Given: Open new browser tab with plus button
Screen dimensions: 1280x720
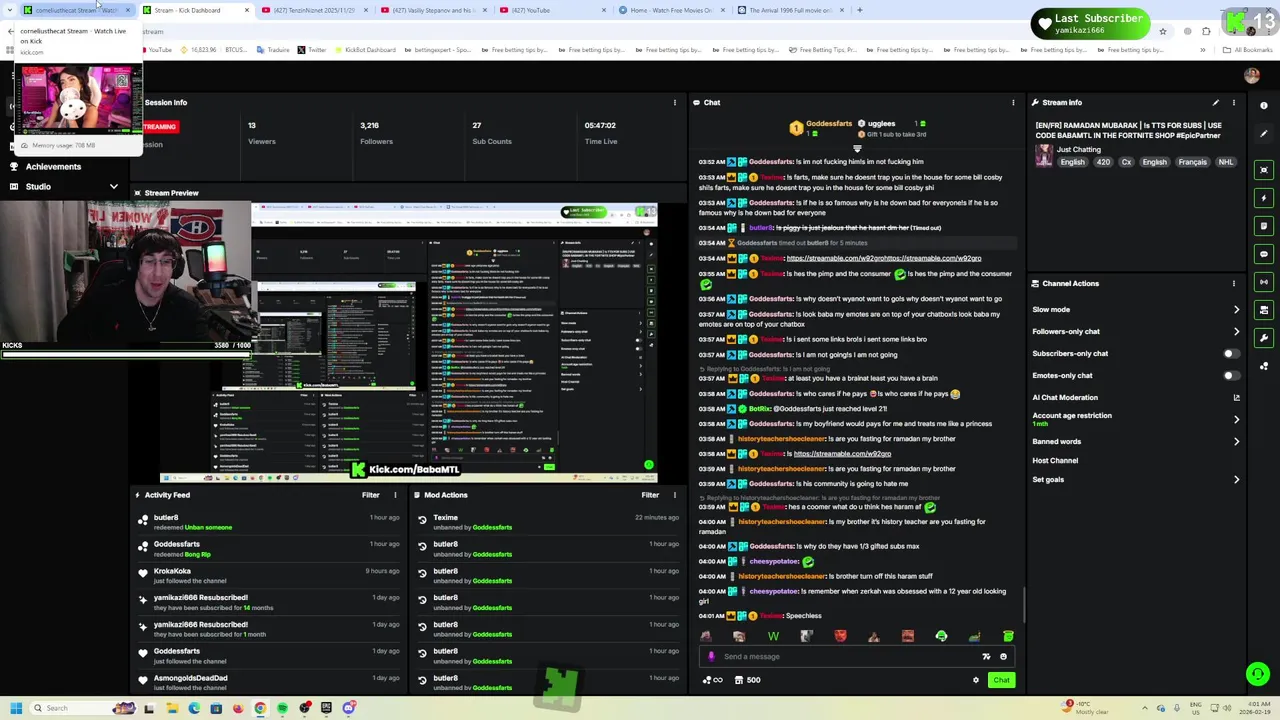Looking at the screenshot, I should (859, 10).
